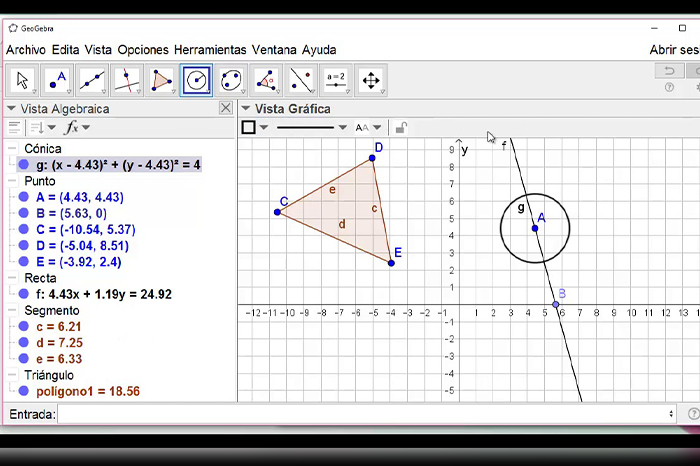Viewport: 700px width, 466px height.
Task: Select the Point tool
Action: 59,80
